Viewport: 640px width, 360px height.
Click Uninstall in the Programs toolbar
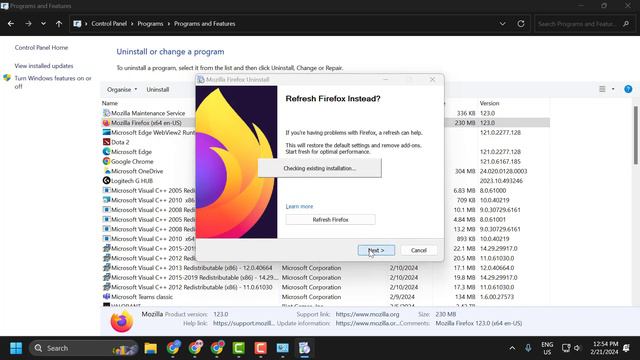coord(158,89)
